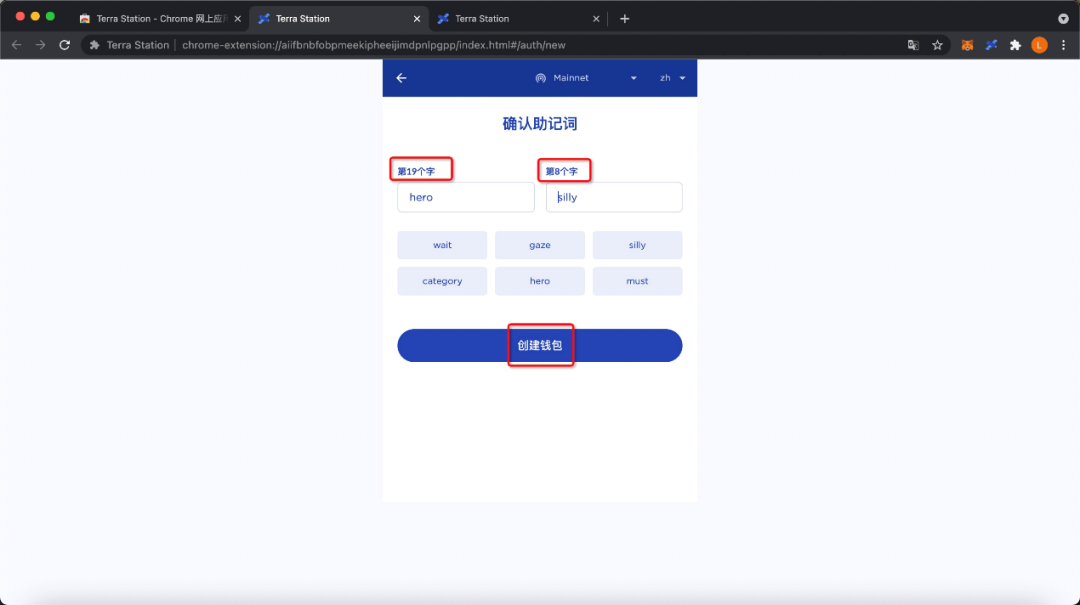This screenshot has width=1080, height=605.
Task: Open the zh language dropdown
Action: (x=673, y=78)
